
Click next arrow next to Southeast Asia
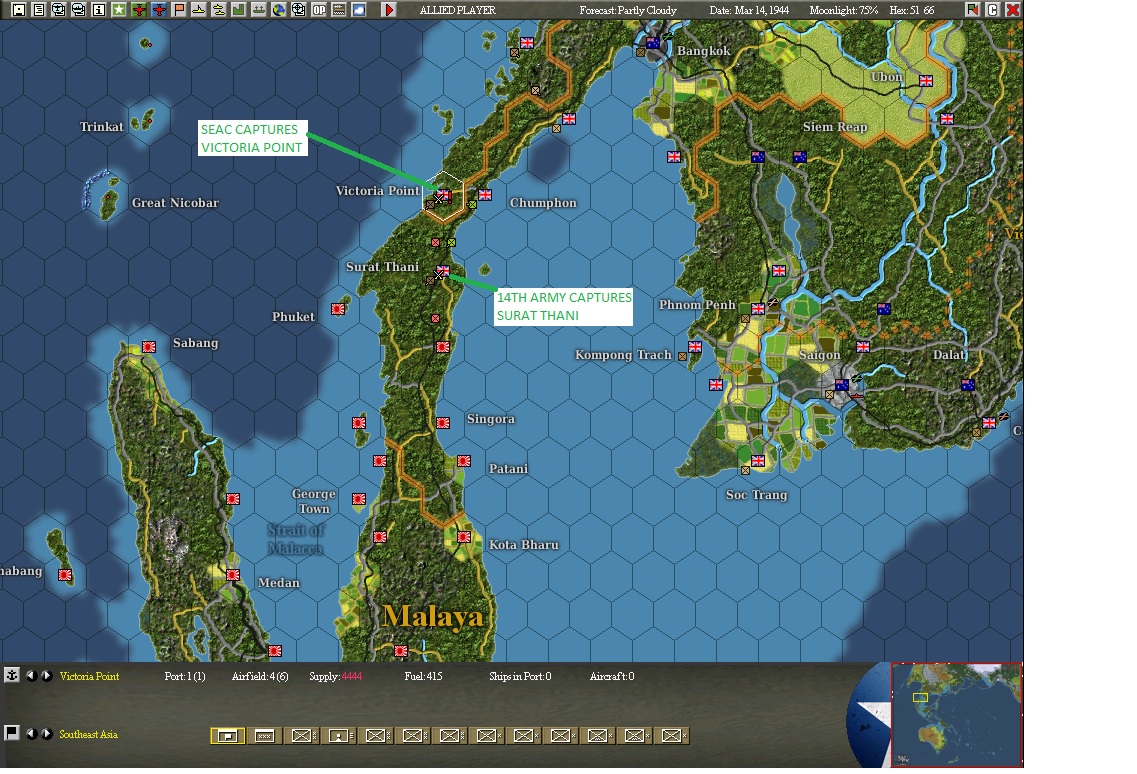point(46,734)
